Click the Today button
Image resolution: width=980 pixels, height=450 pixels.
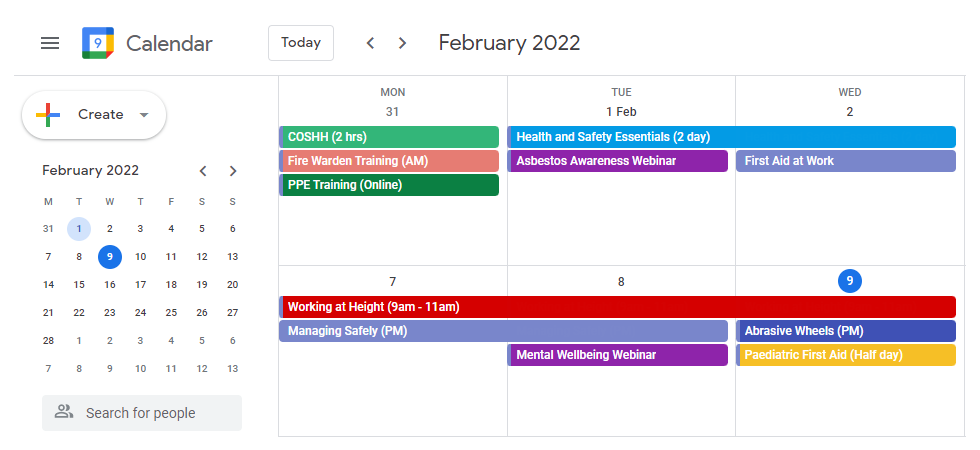click(301, 43)
